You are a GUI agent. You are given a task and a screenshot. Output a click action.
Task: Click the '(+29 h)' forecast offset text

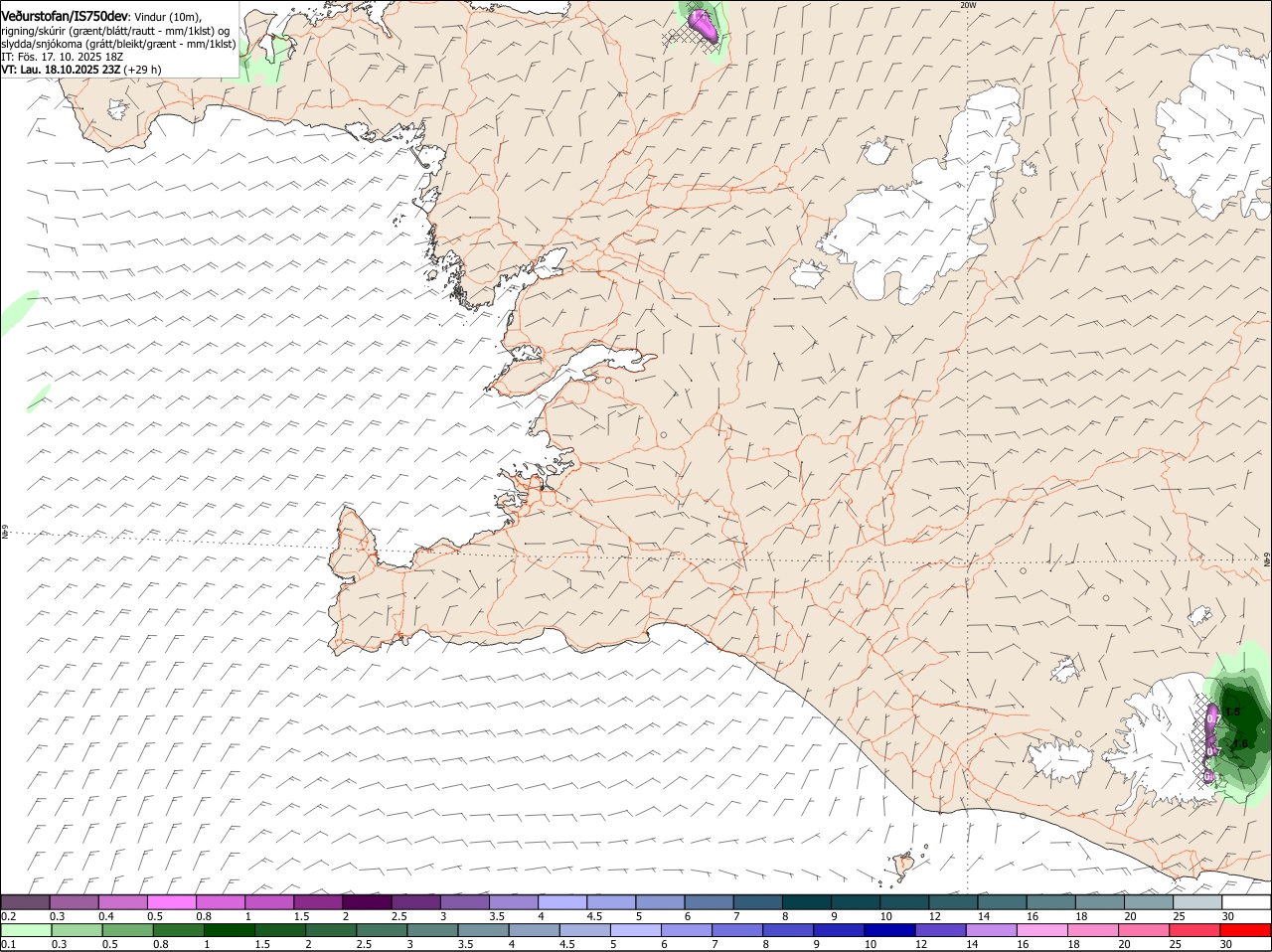143,70
